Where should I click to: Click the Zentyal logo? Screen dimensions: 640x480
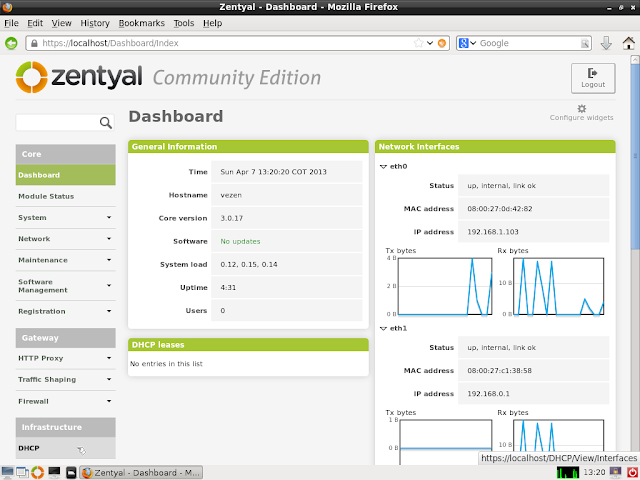[79, 77]
